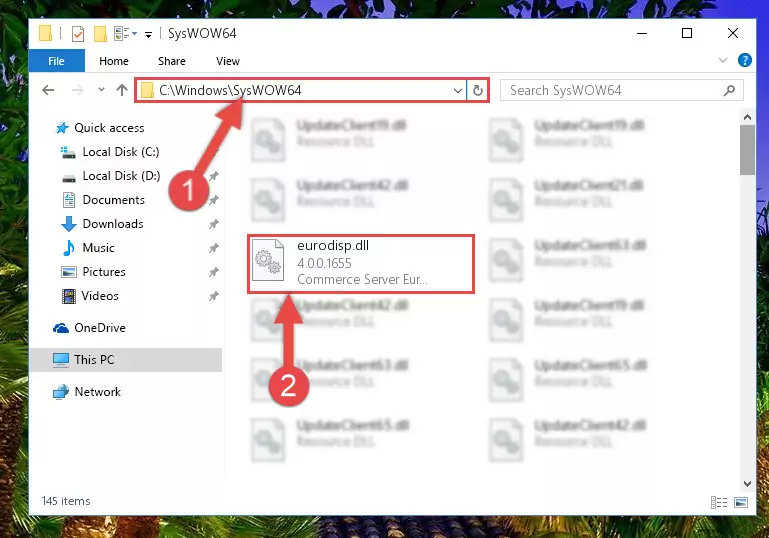Click the This PC monitor icon
The height and width of the screenshot is (538, 769).
click(x=61, y=360)
